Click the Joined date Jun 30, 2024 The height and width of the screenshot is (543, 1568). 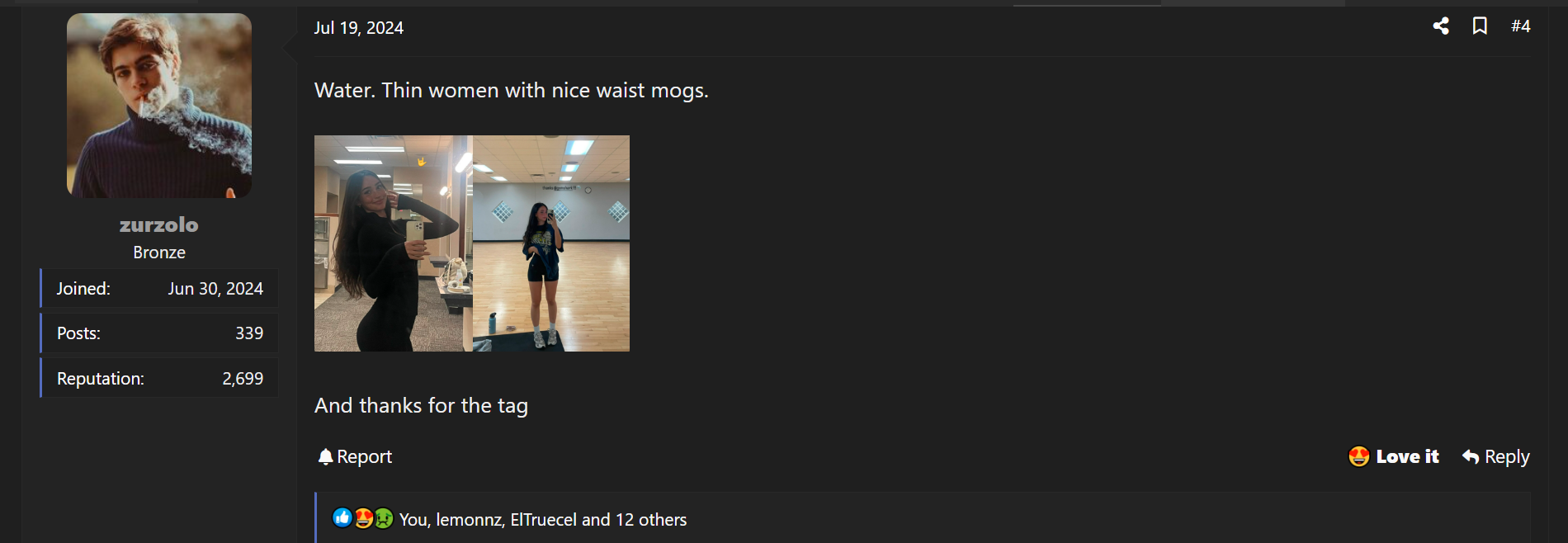pyautogui.click(x=215, y=289)
